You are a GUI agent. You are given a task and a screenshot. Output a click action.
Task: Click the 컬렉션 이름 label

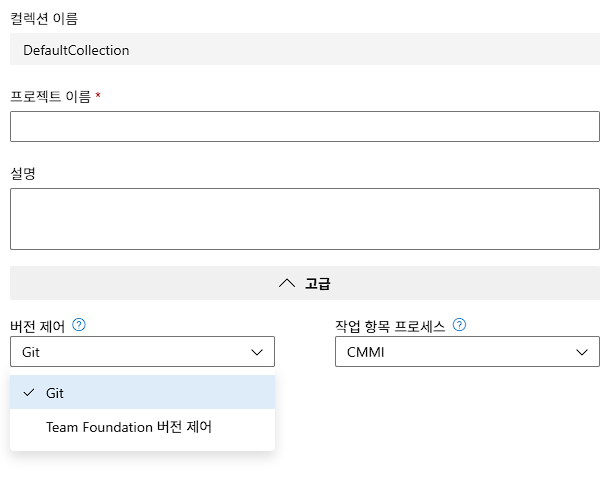point(44,18)
